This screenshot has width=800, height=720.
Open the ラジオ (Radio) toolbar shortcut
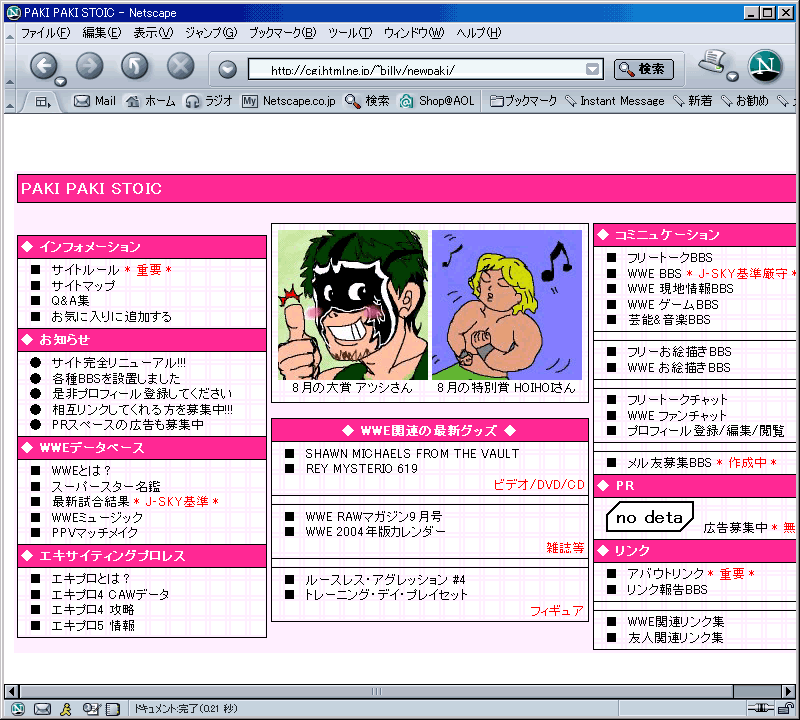click(209, 101)
